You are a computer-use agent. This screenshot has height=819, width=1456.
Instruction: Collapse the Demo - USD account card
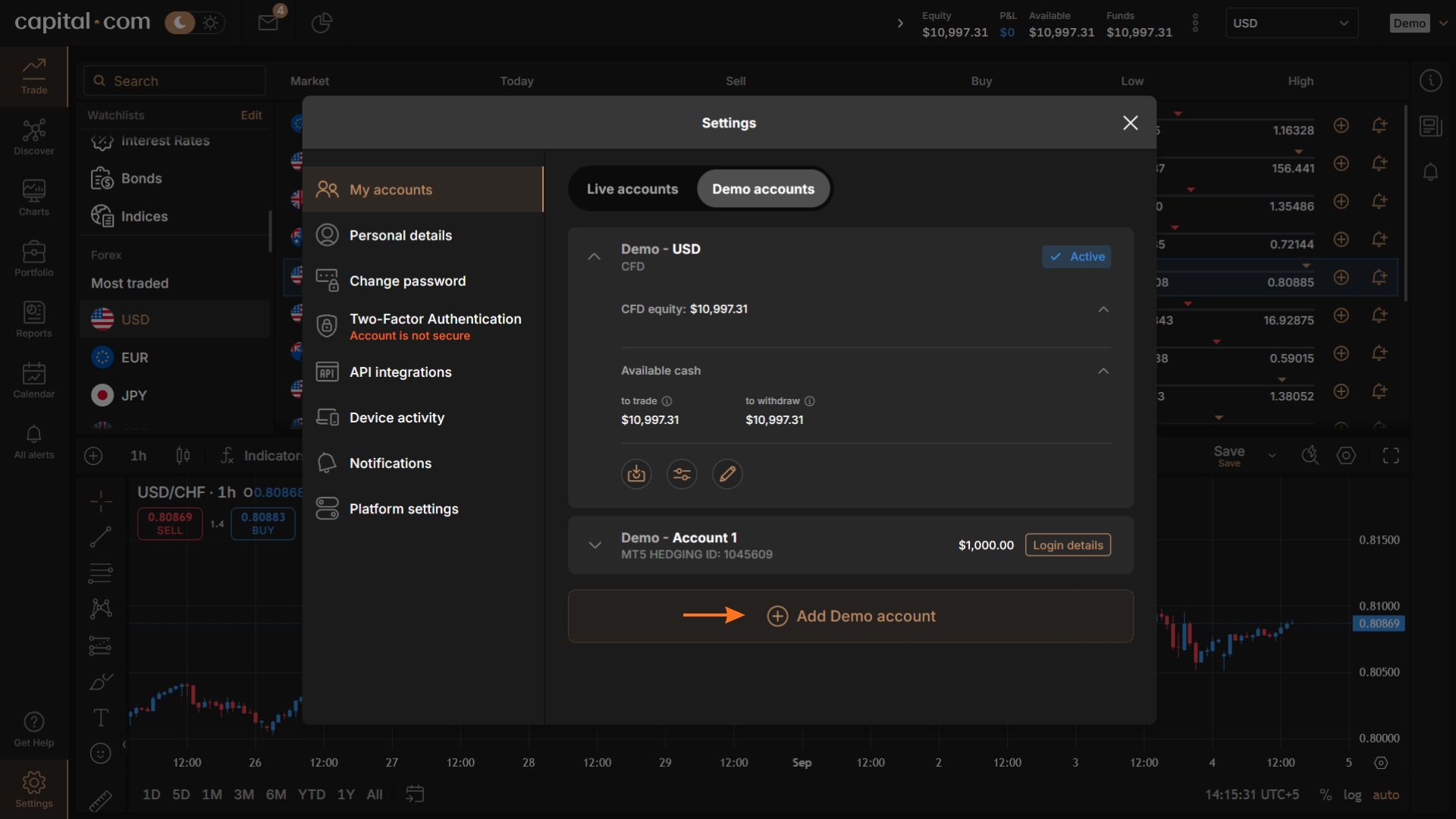[x=595, y=257]
